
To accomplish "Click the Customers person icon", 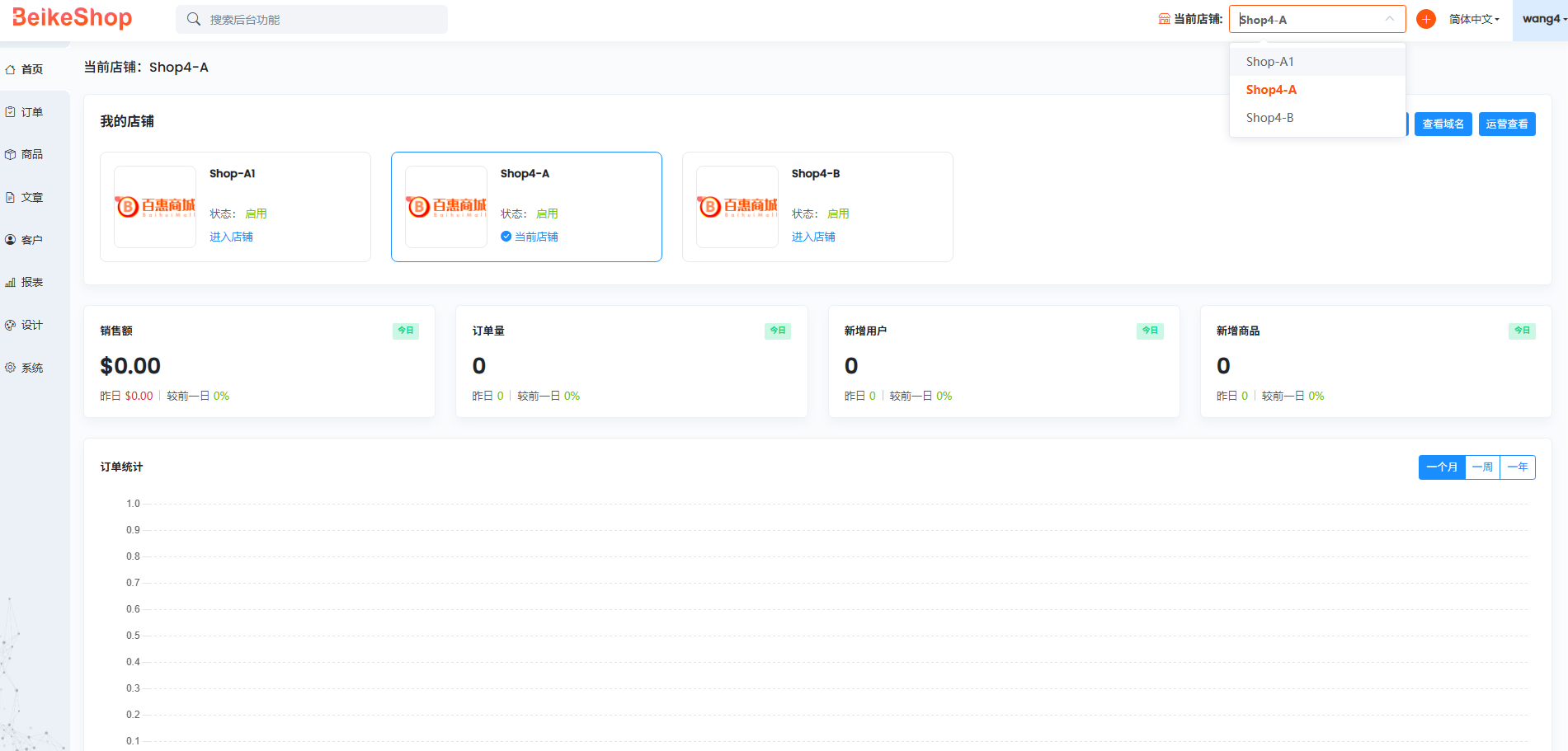I will 11,240.
